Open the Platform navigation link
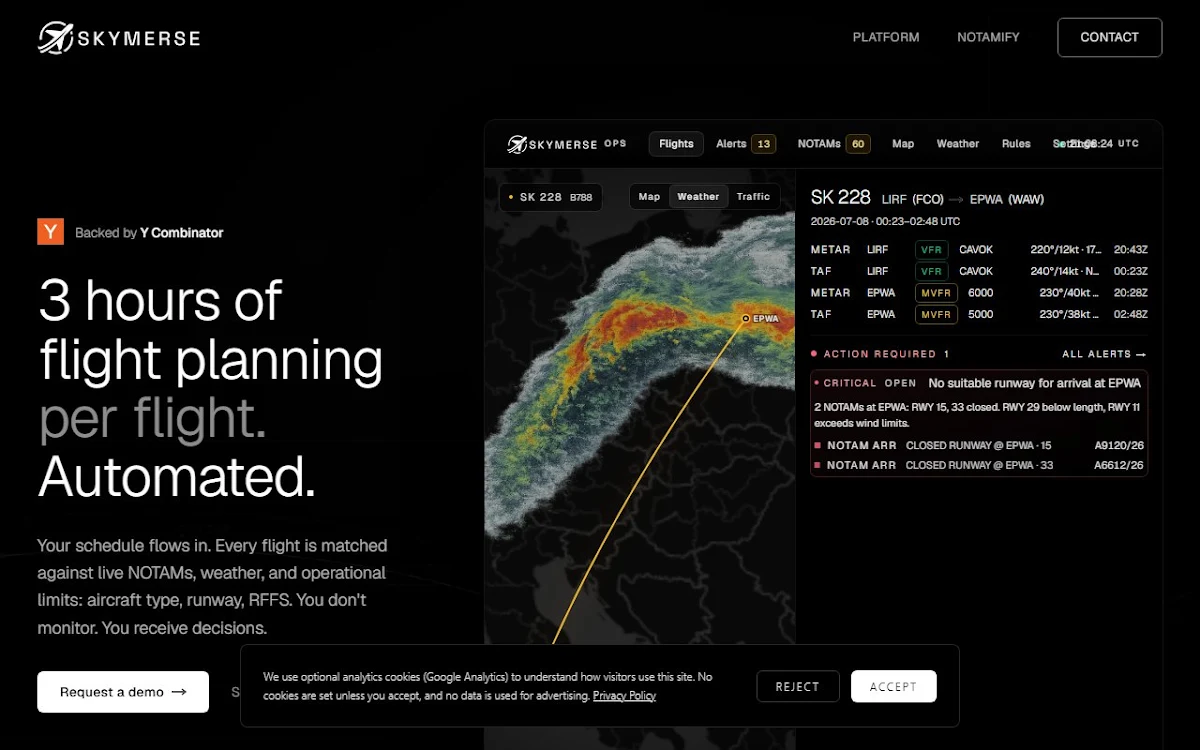The width and height of the screenshot is (1200, 750). (x=886, y=37)
